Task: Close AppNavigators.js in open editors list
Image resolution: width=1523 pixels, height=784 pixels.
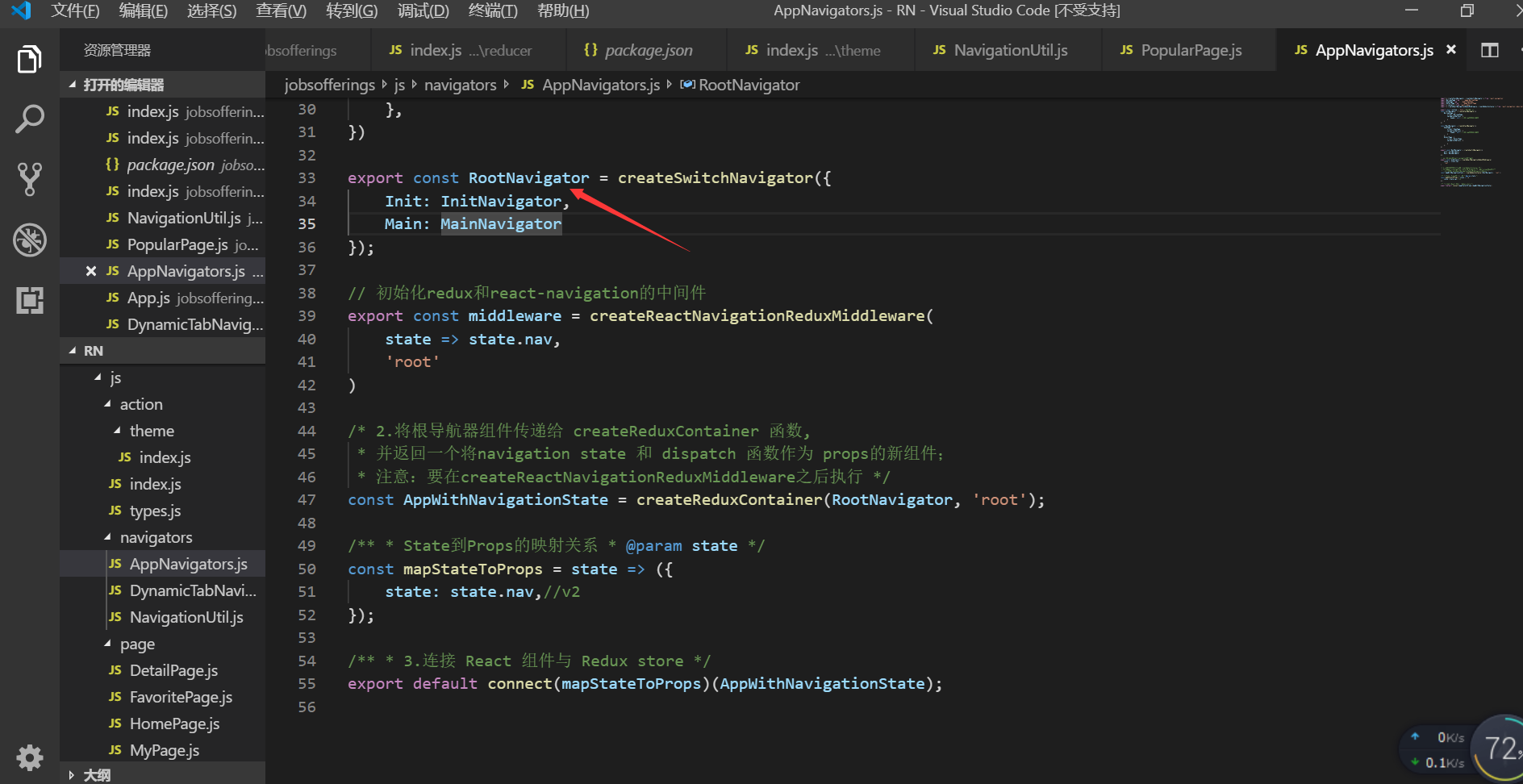Action: tap(91, 271)
